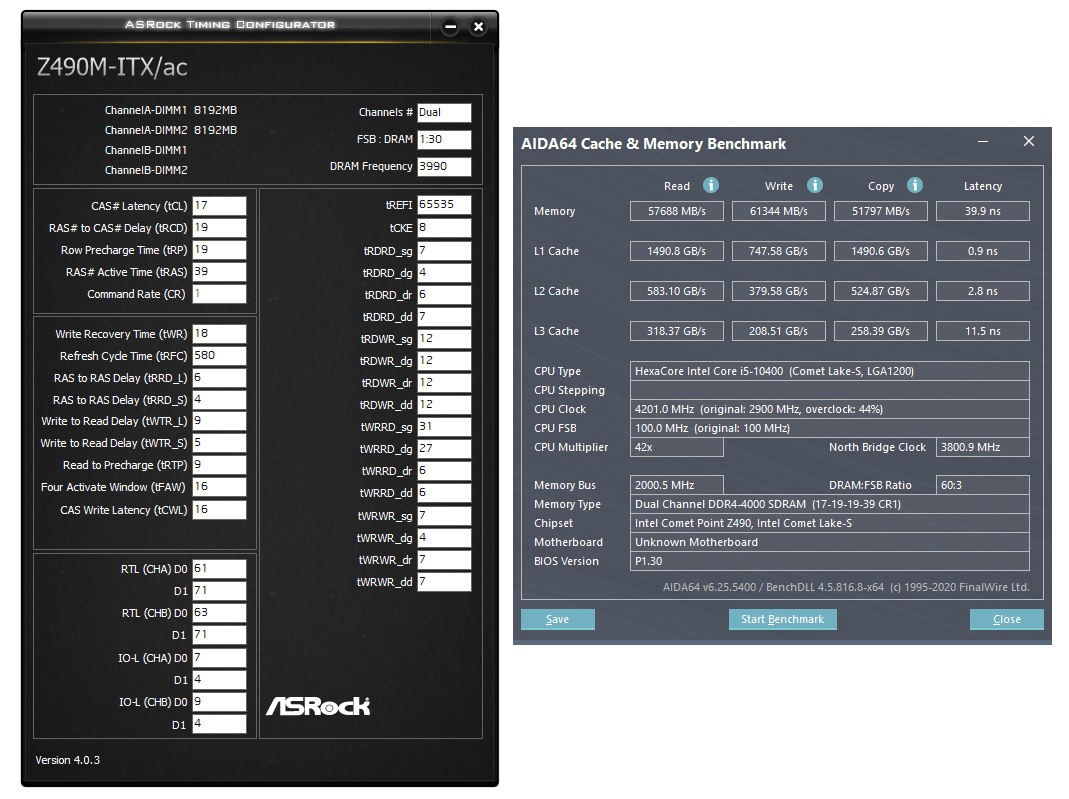The image size is (1069, 799).
Task: Click the Copy info icon in AIDA64
Action: pyautogui.click(x=915, y=185)
